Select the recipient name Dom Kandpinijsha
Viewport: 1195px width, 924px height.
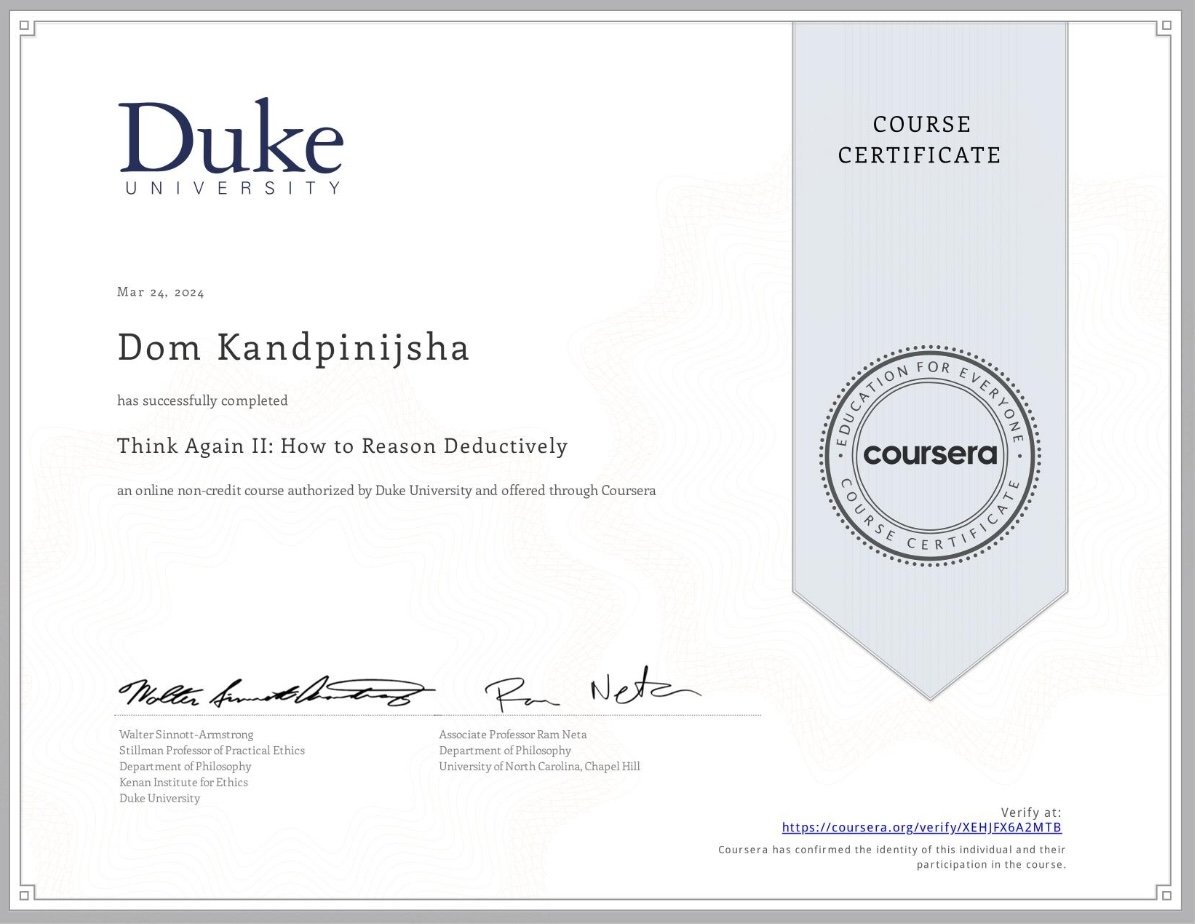click(x=293, y=348)
